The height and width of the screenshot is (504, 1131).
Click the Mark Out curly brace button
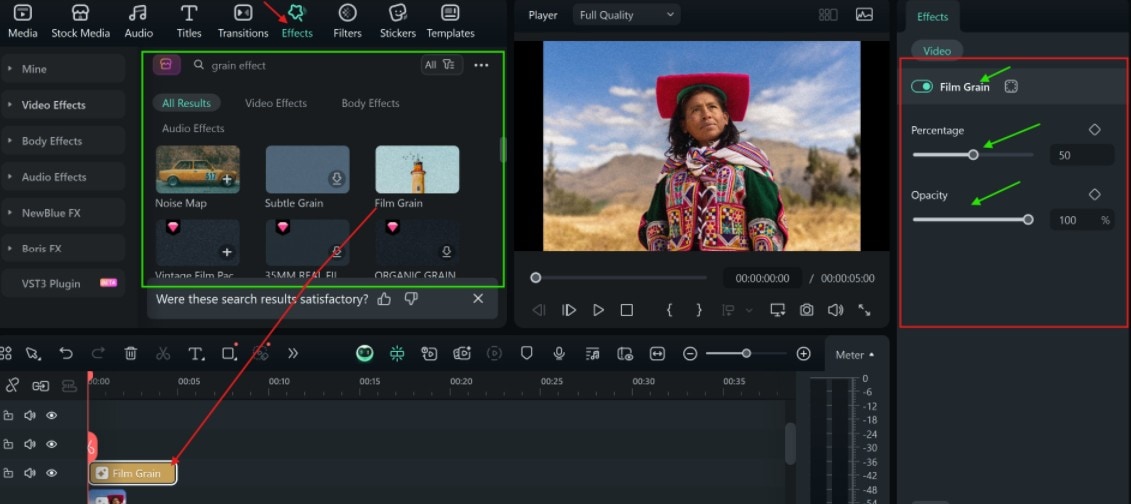[x=698, y=310]
